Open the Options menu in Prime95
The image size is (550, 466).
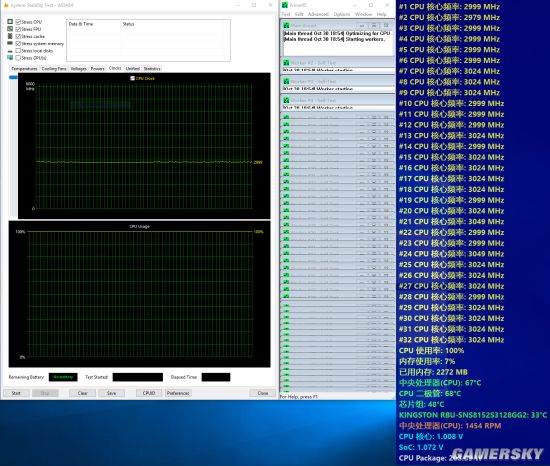point(342,14)
